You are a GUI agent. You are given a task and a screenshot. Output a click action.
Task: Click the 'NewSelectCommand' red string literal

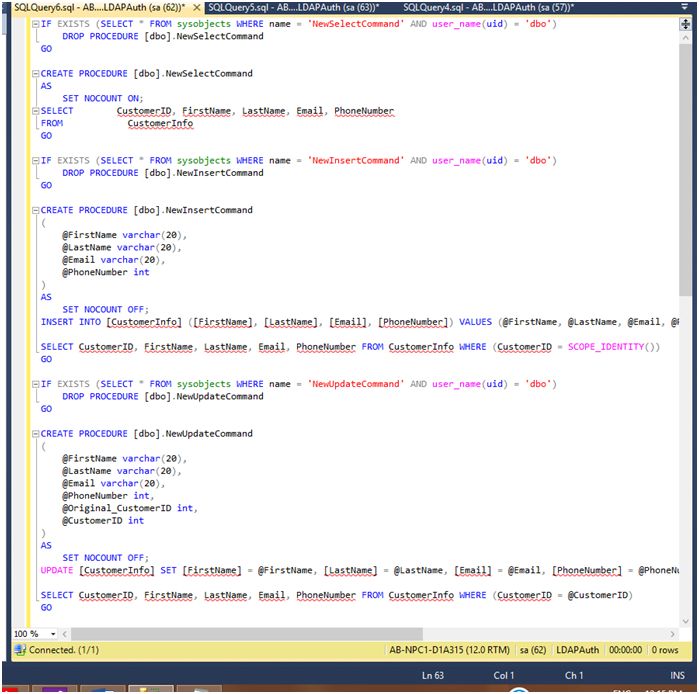click(356, 24)
